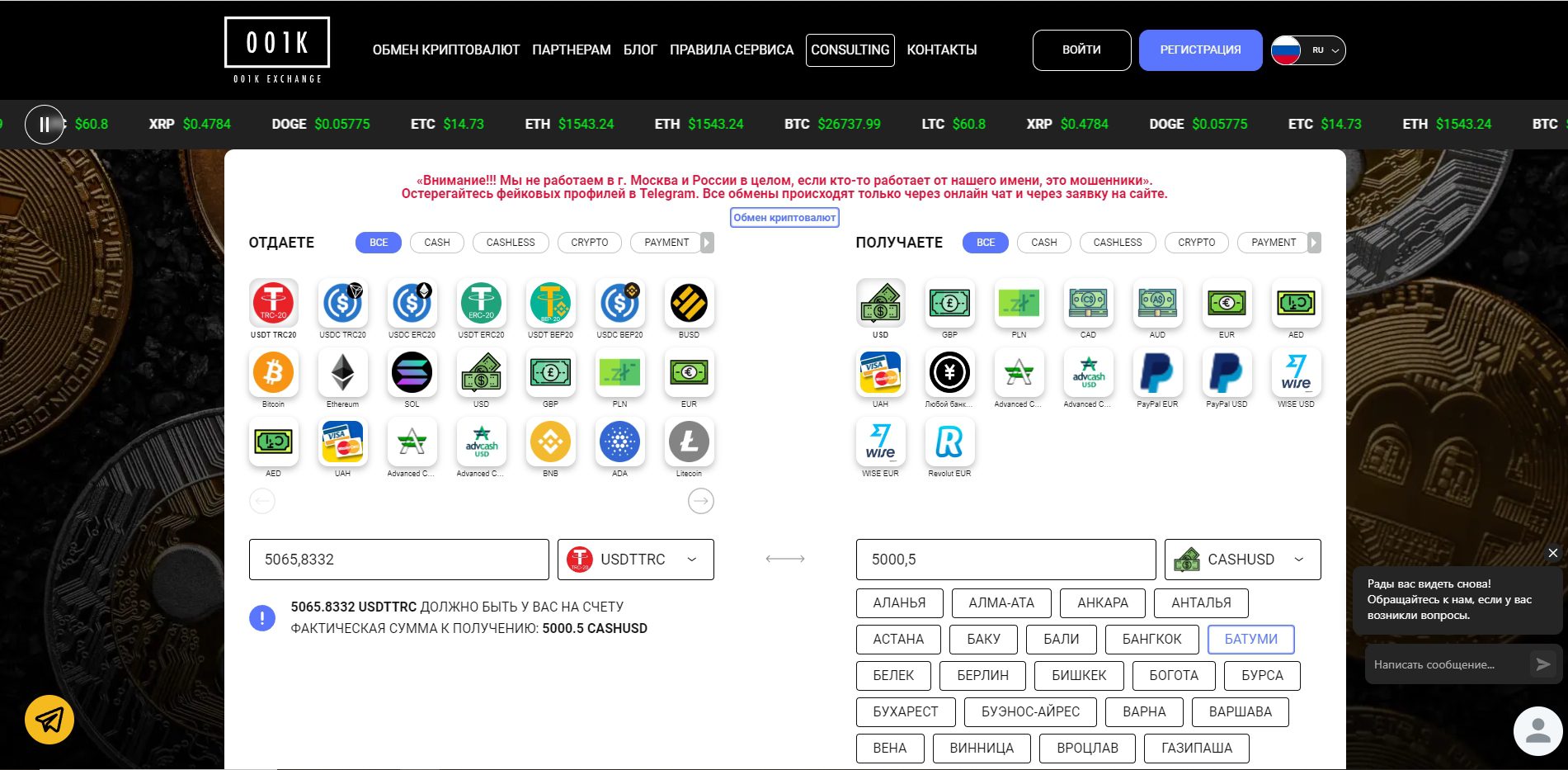Select USDT ERC20 currency icon
Viewport: 1568px width, 770px height.
tap(481, 303)
